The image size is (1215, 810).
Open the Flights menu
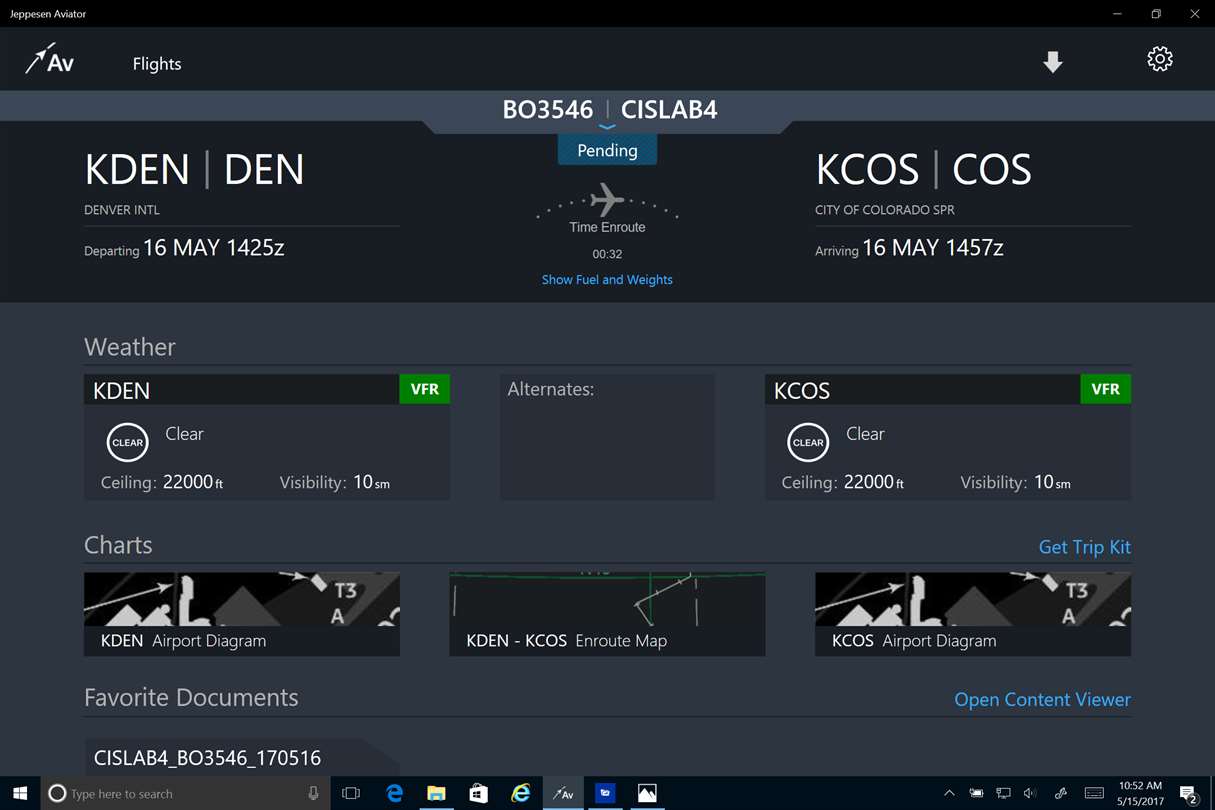157,64
